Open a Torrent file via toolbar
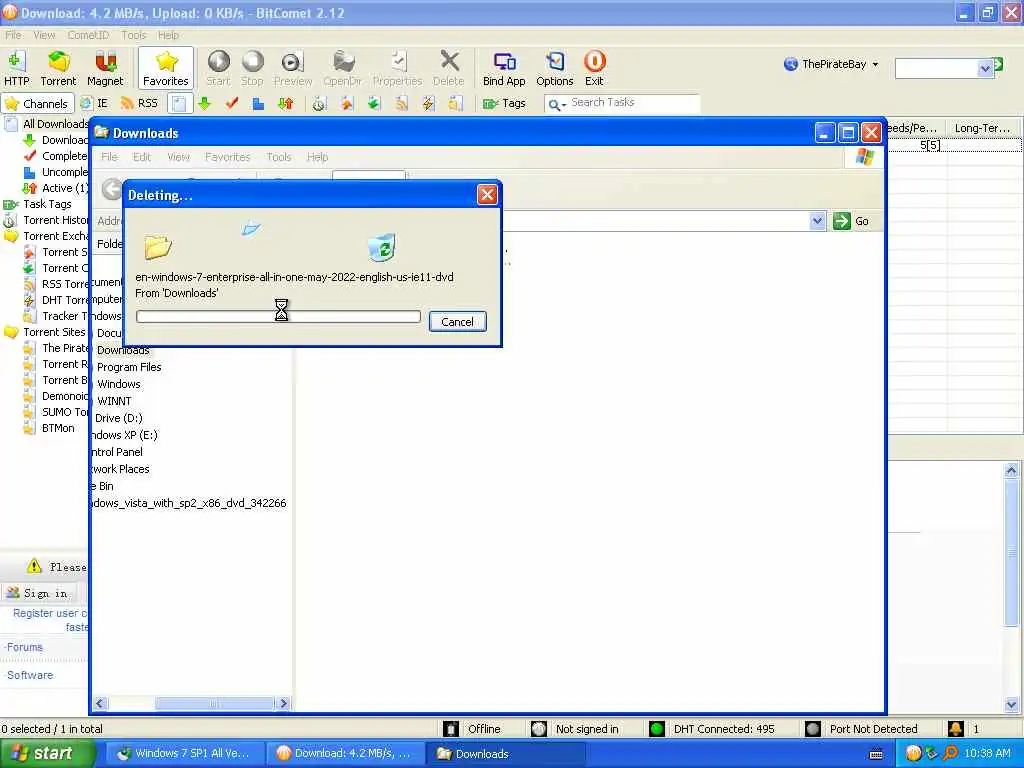The image size is (1024, 768). 58,68
